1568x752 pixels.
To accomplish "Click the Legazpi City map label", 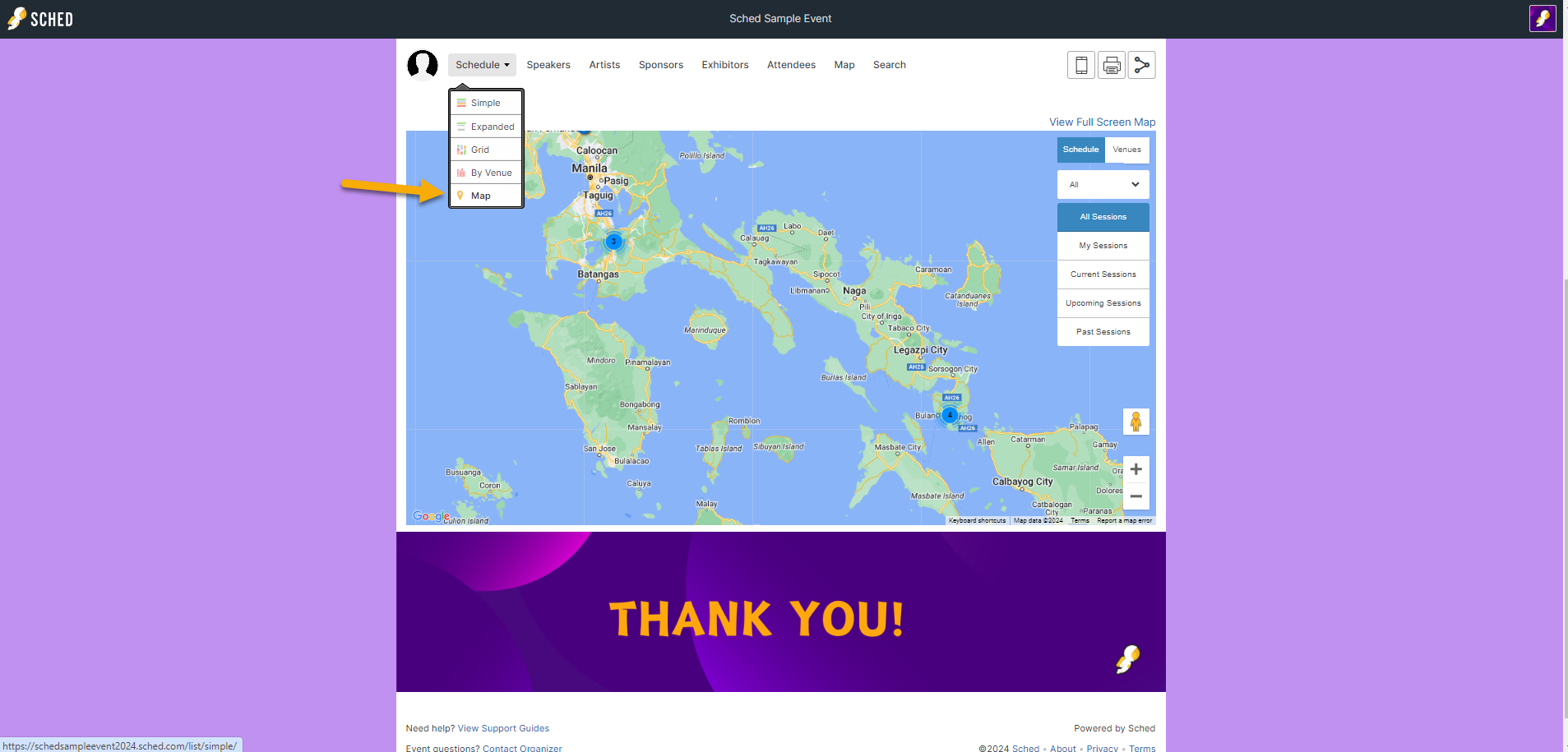I will [x=921, y=350].
